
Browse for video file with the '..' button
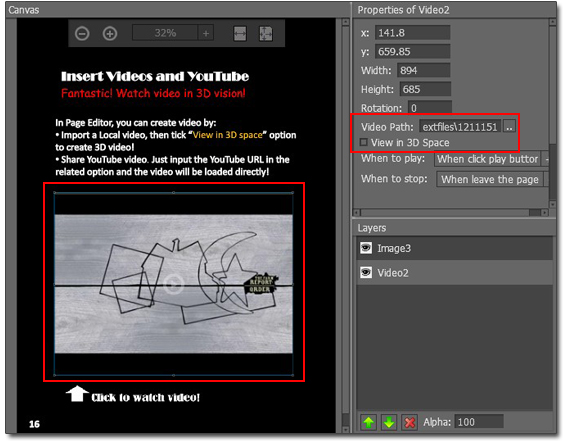coord(509,127)
